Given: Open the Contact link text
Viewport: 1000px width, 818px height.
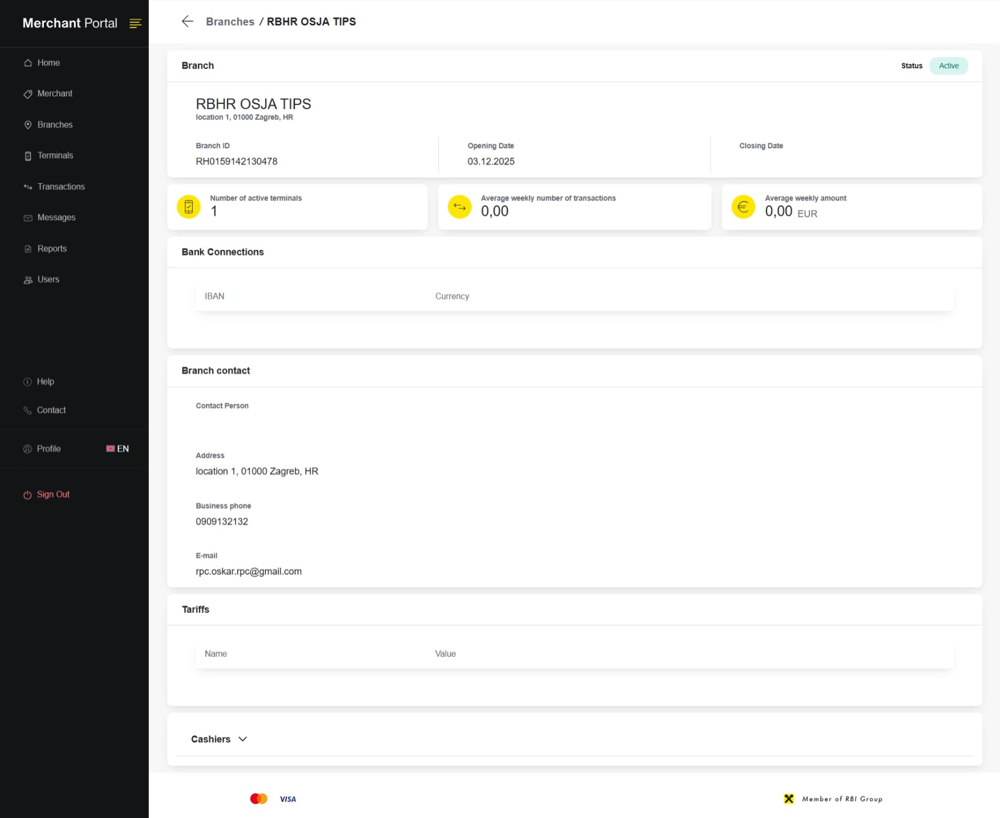Looking at the screenshot, I should 51,410.
